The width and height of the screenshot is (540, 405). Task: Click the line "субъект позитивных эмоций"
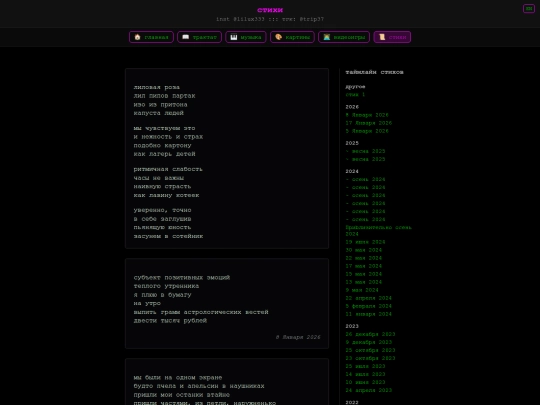click(x=181, y=278)
